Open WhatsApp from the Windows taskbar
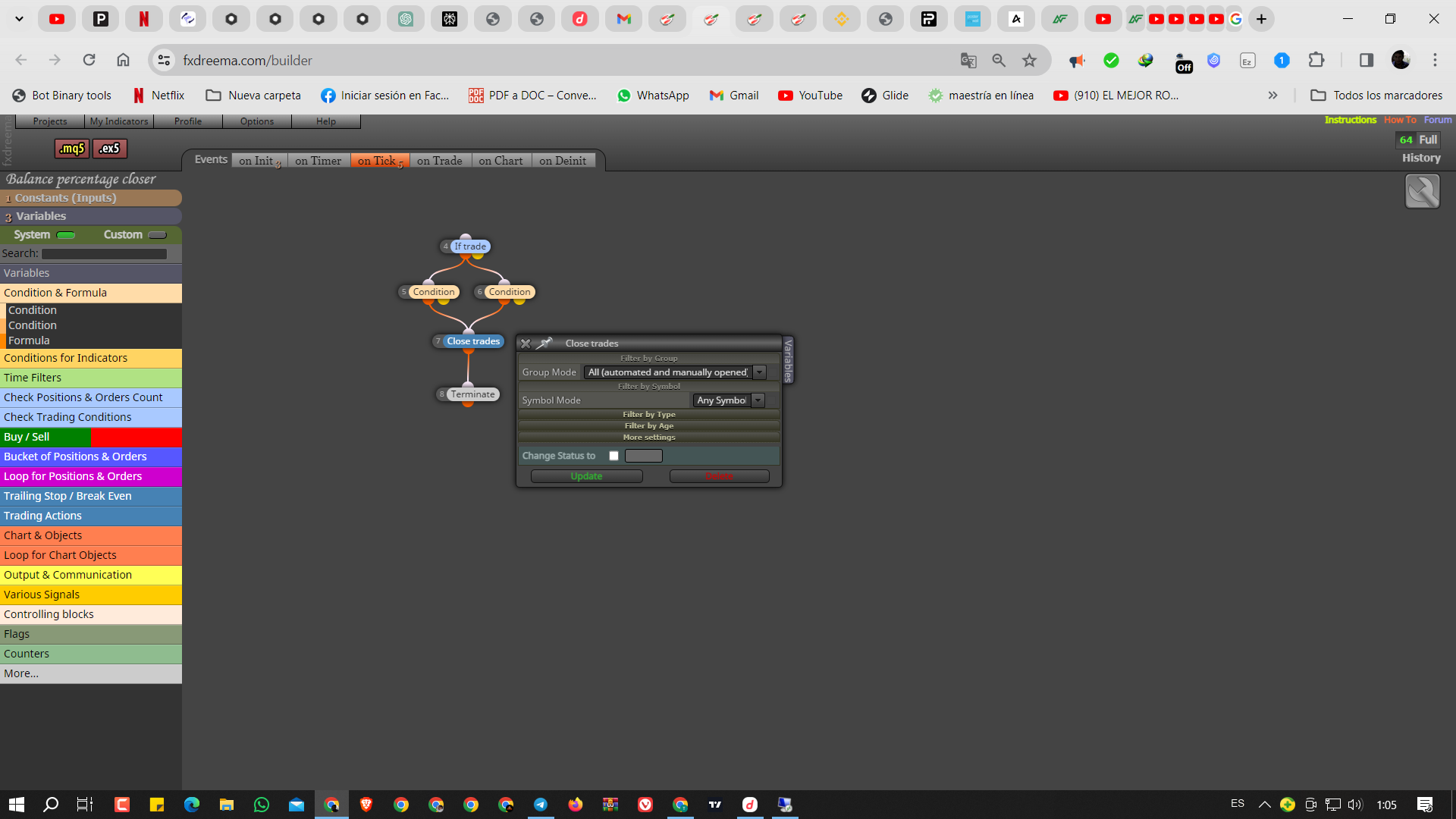The width and height of the screenshot is (1456, 819). pyautogui.click(x=262, y=805)
